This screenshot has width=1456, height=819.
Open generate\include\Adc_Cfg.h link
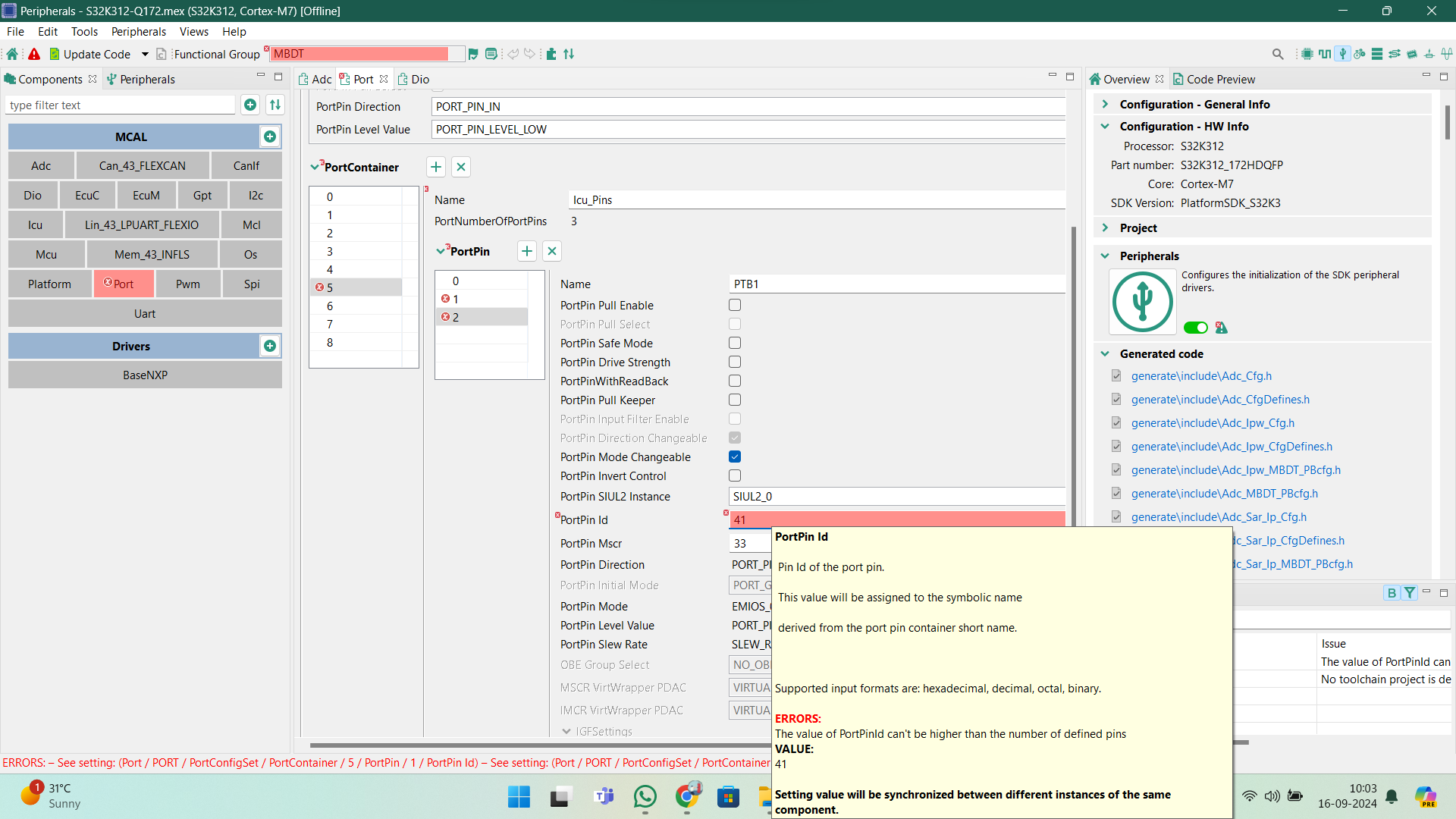[1200, 375]
